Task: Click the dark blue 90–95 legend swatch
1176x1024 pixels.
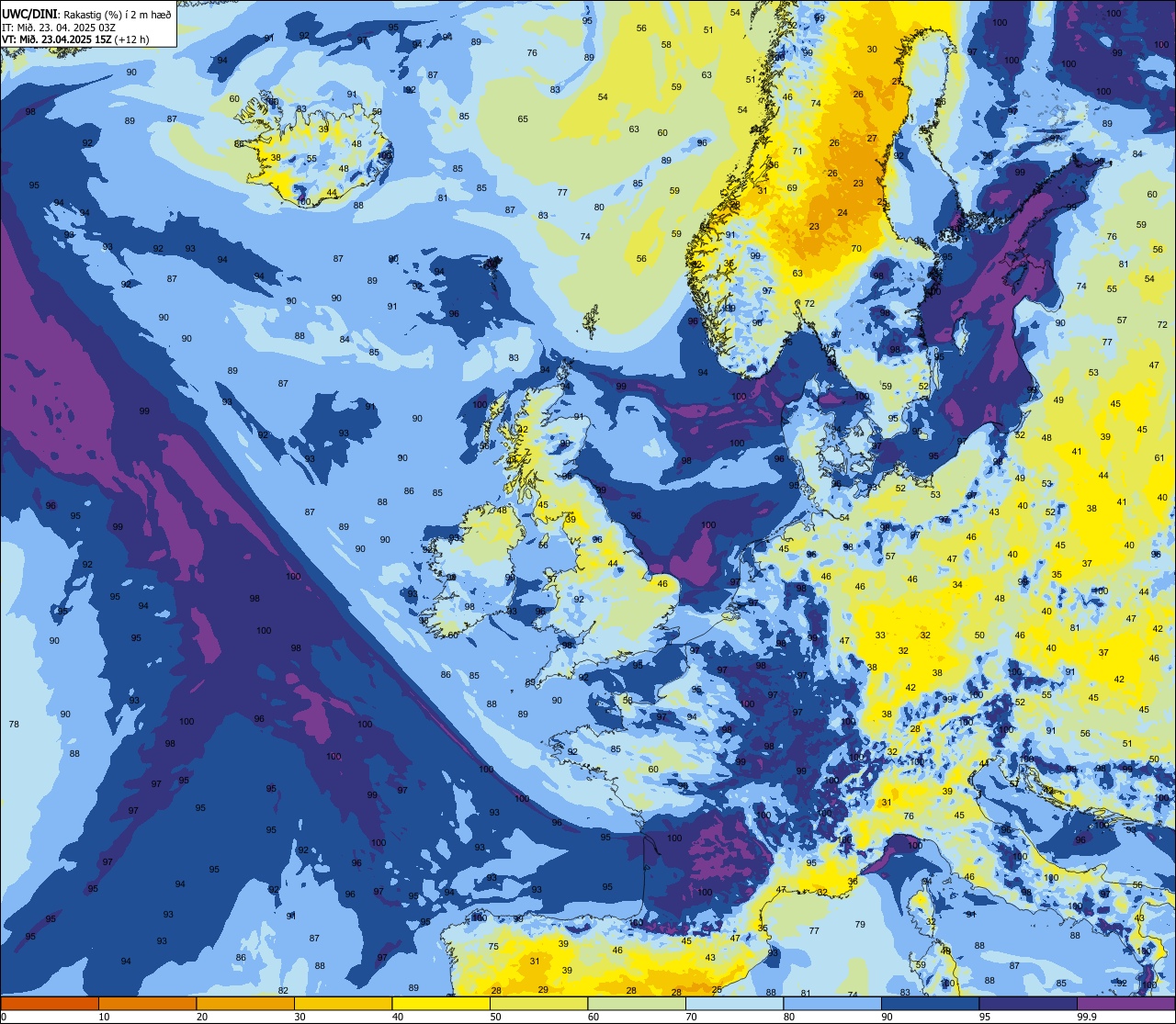Action: pos(930,1004)
